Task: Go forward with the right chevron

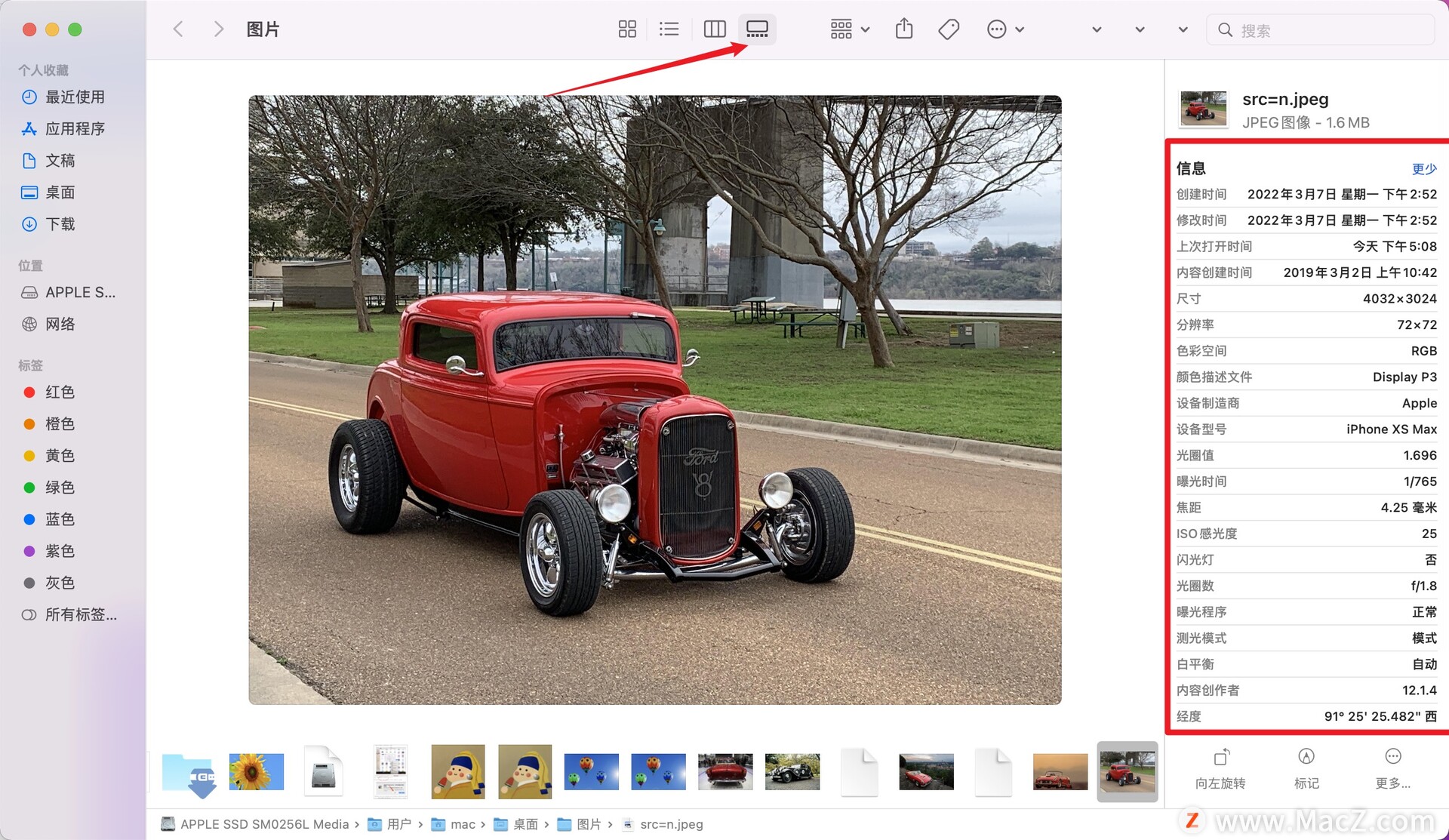Action: point(219,29)
